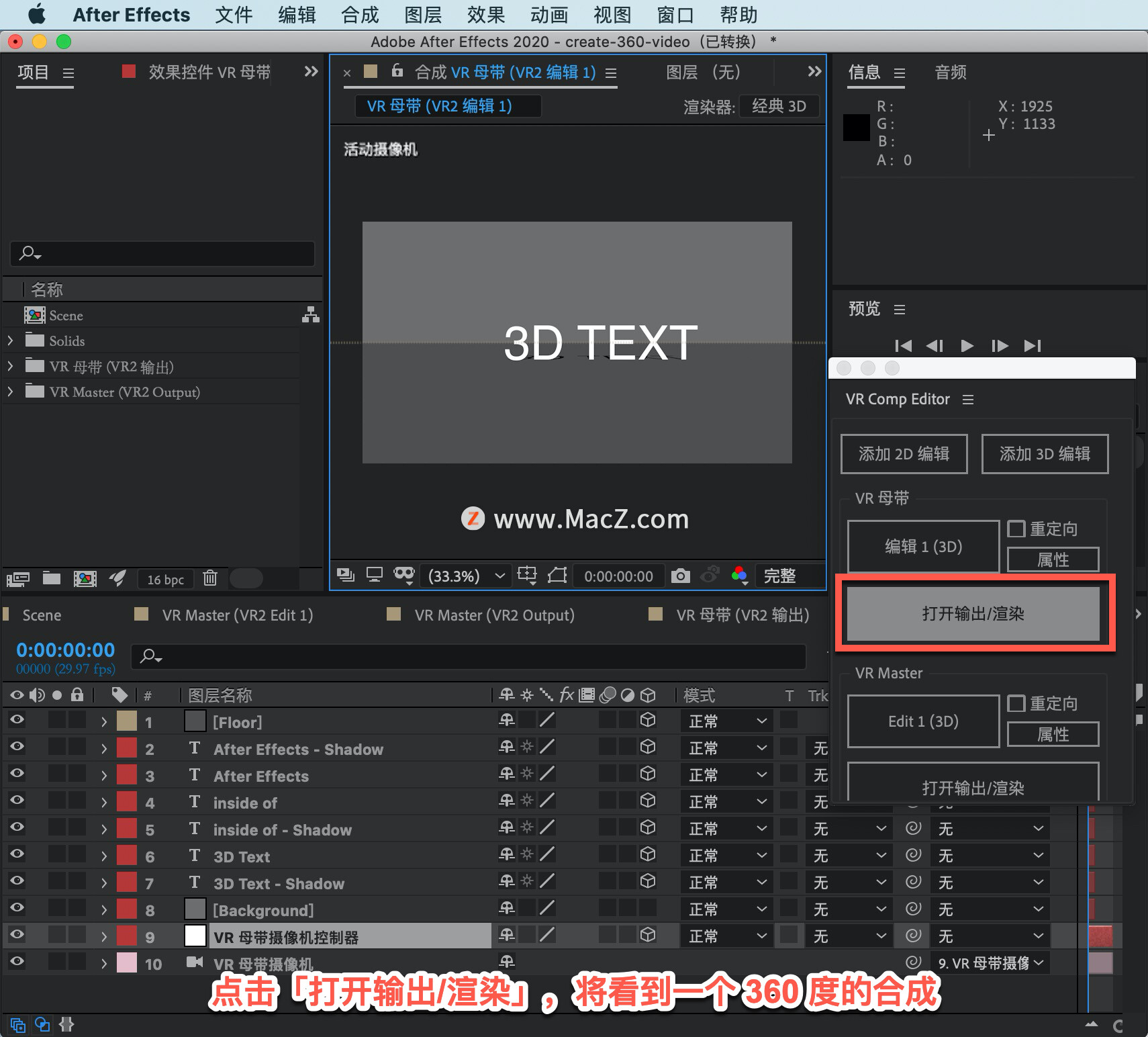Click the tan label swatch of [Floor] layer
Screen dimensions: 1148x1037
click(127, 721)
